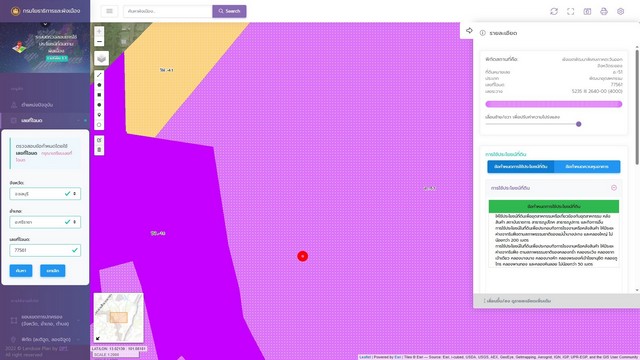Zoom out of the map
Image resolution: width=640 pixels, height=360 pixels.
pyautogui.click(x=99, y=42)
